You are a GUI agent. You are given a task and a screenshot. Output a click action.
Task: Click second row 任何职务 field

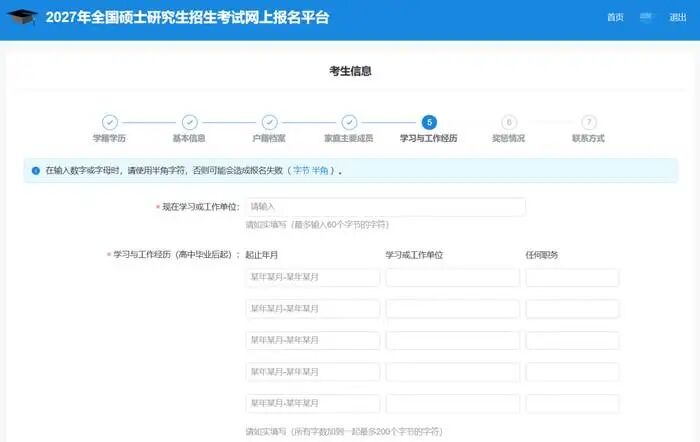[x=572, y=309]
